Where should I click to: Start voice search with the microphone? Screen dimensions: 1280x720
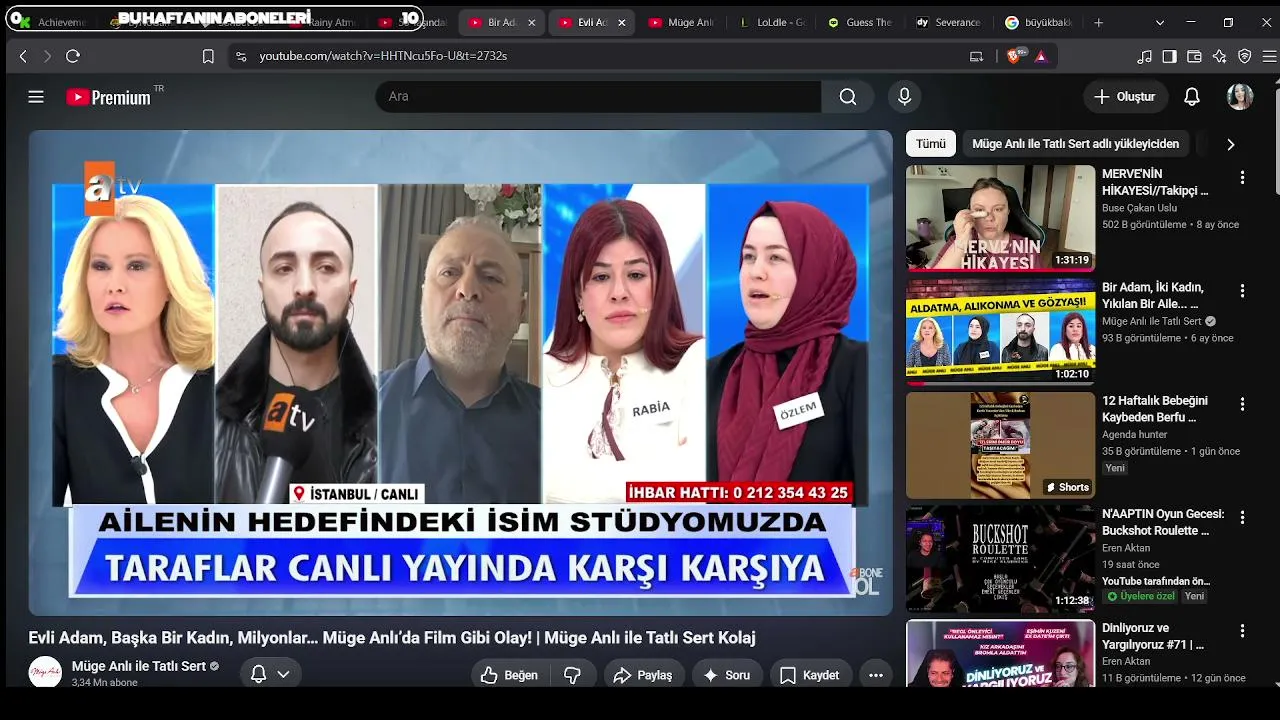coord(904,97)
